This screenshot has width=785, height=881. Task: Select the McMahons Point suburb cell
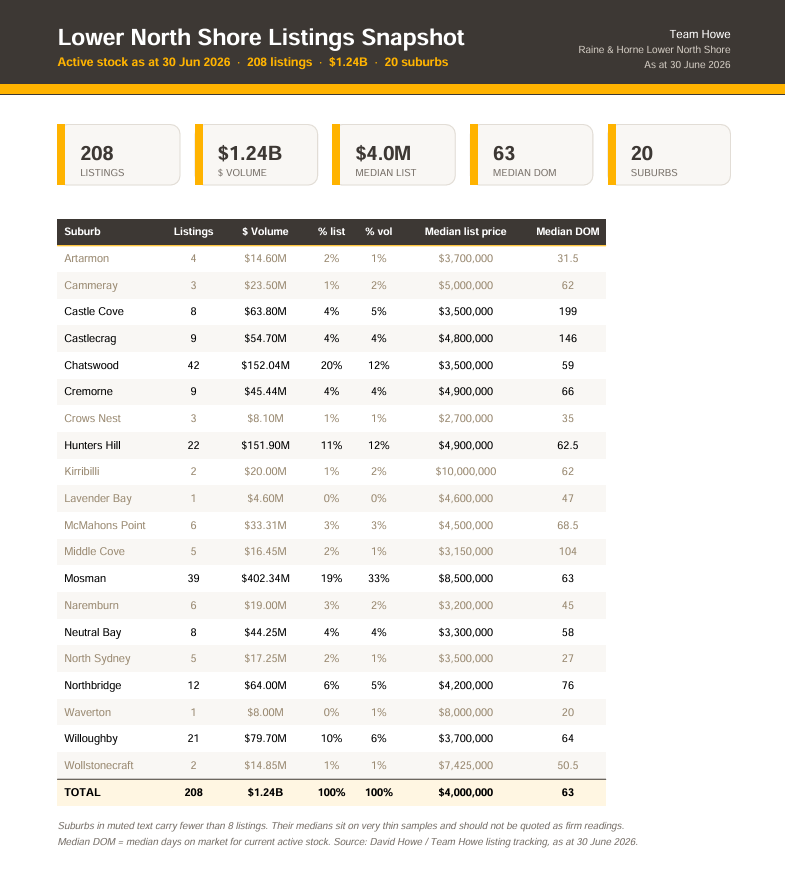tap(105, 525)
